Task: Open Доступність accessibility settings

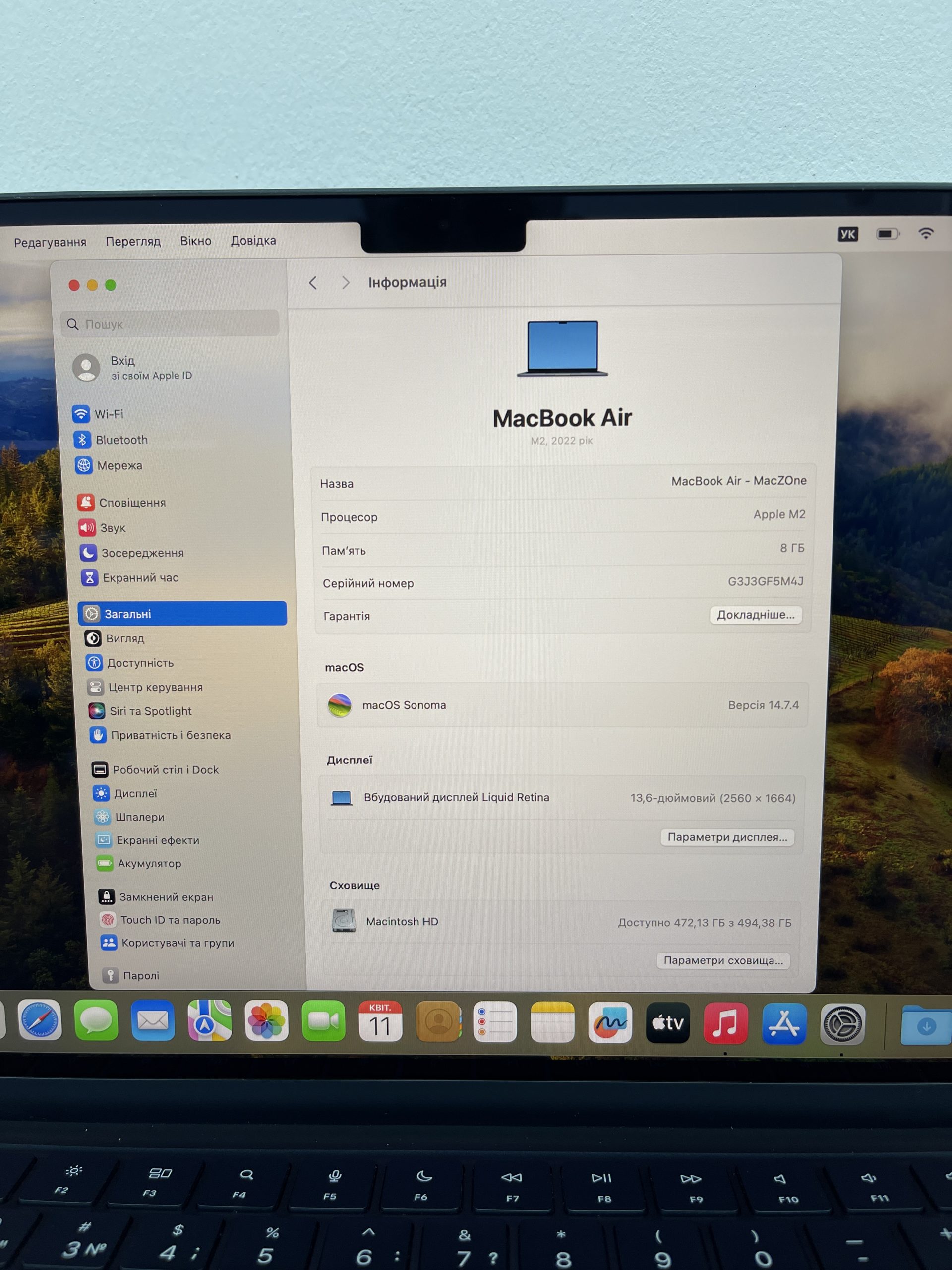Action: coord(130,663)
